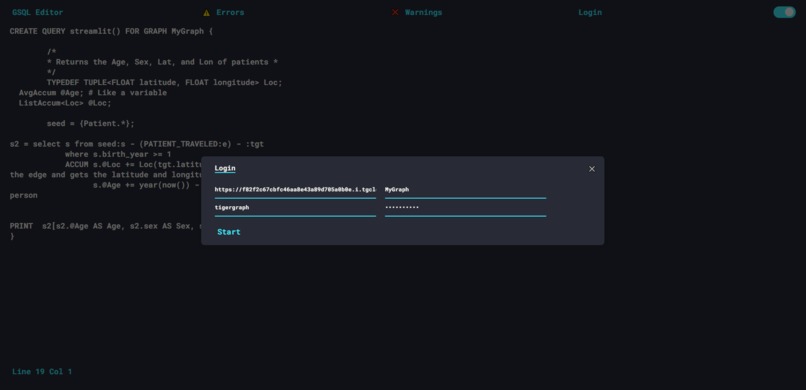Open the Warnings tab
The height and width of the screenshot is (390, 806).
point(423,12)
